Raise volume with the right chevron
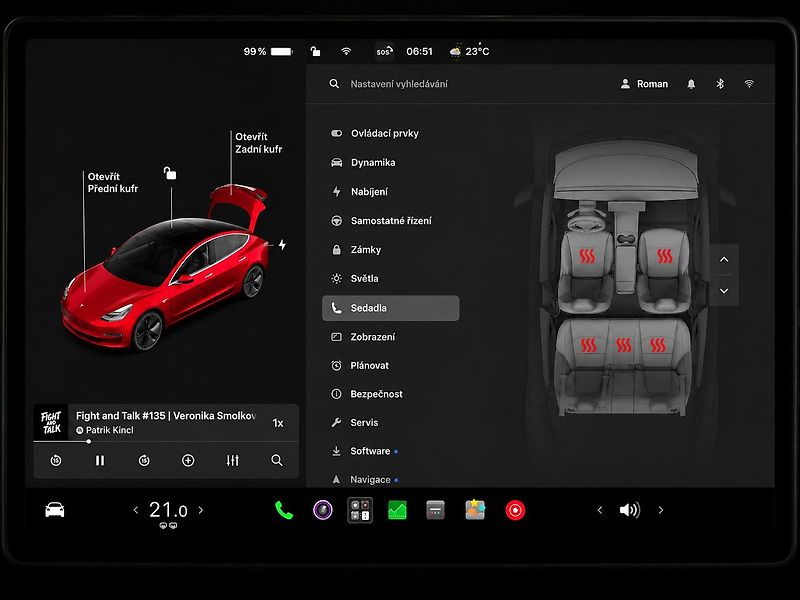 click(x=661, y=510)
